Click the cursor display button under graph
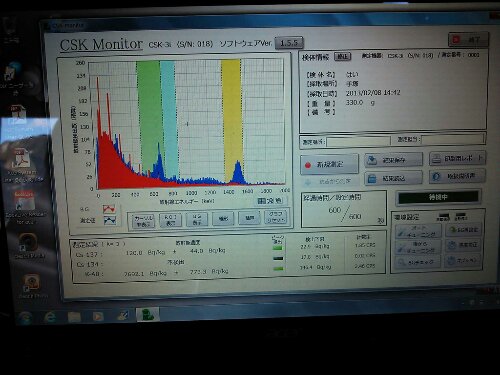This screenshot has width=500, height=375. [143, 221]
